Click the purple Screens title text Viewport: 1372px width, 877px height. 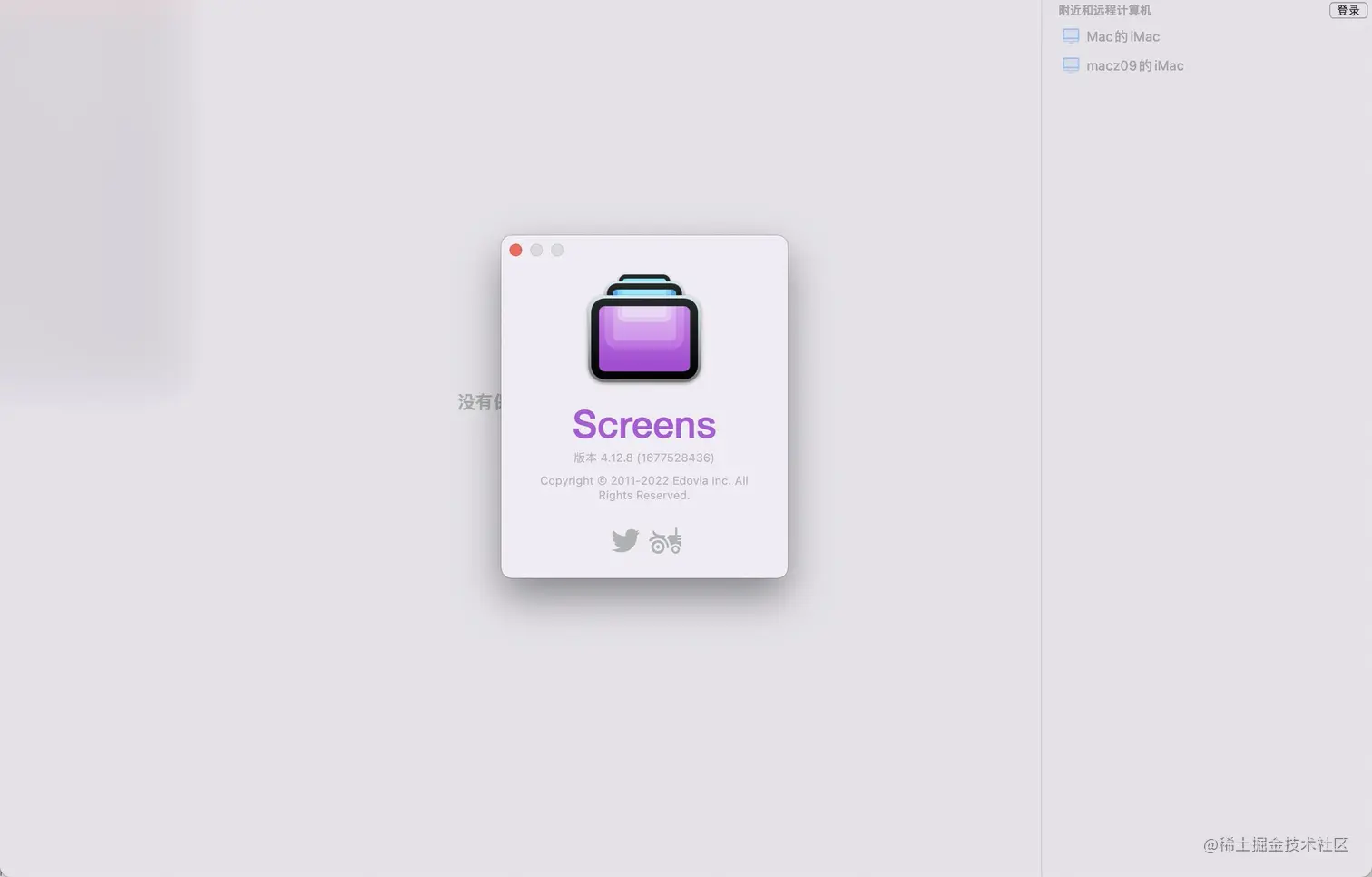(644, 424)
